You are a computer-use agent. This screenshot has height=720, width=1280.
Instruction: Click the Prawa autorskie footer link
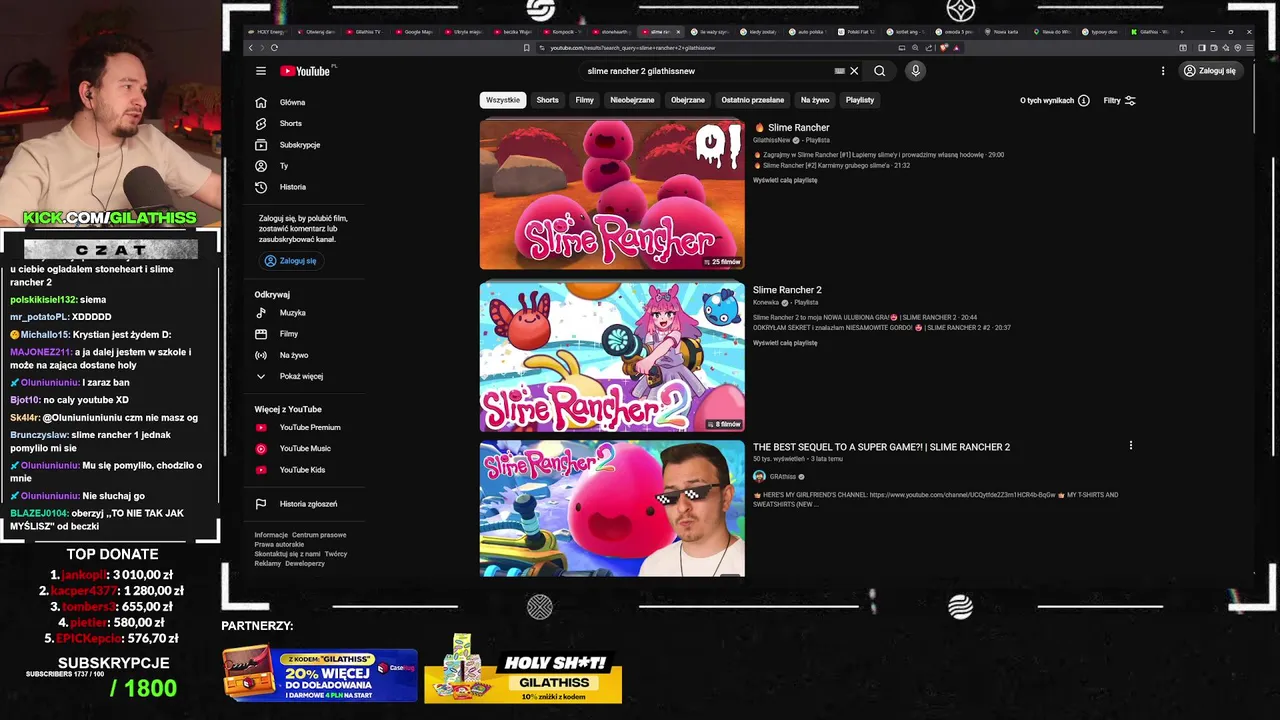pos(279,544)
